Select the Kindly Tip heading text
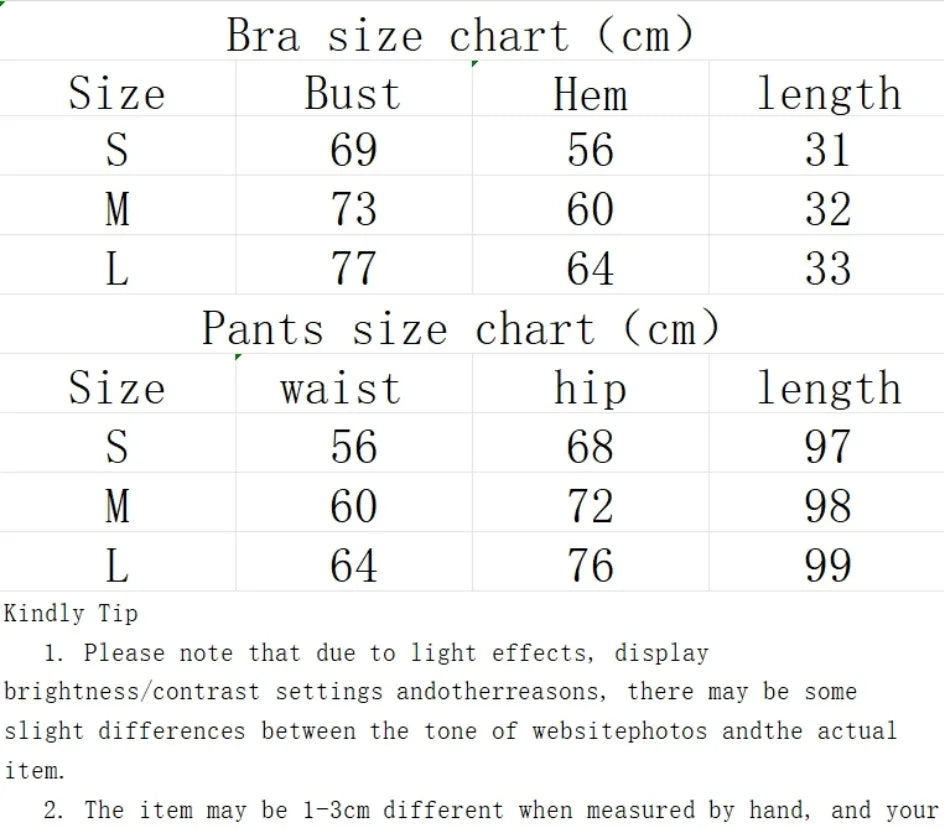Viewport: 944px width, 828px height. 71,613
